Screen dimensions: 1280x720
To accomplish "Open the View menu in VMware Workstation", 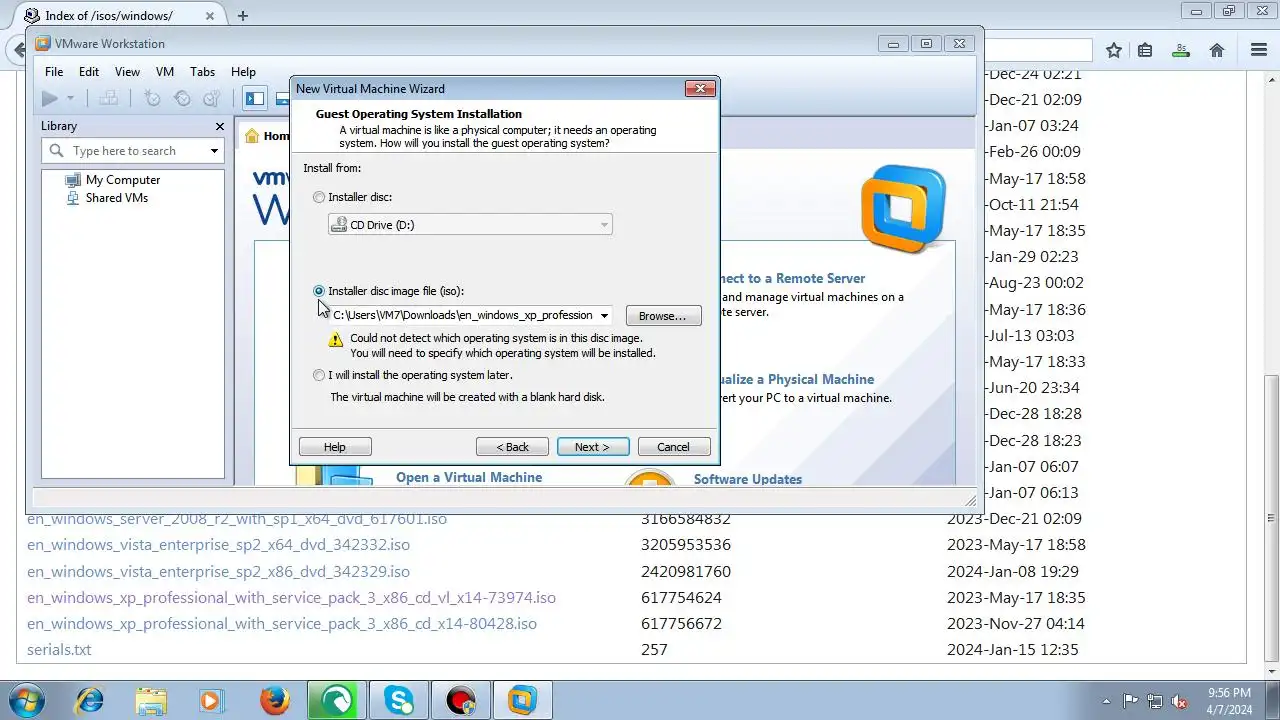I will click(x=127, y=72).
